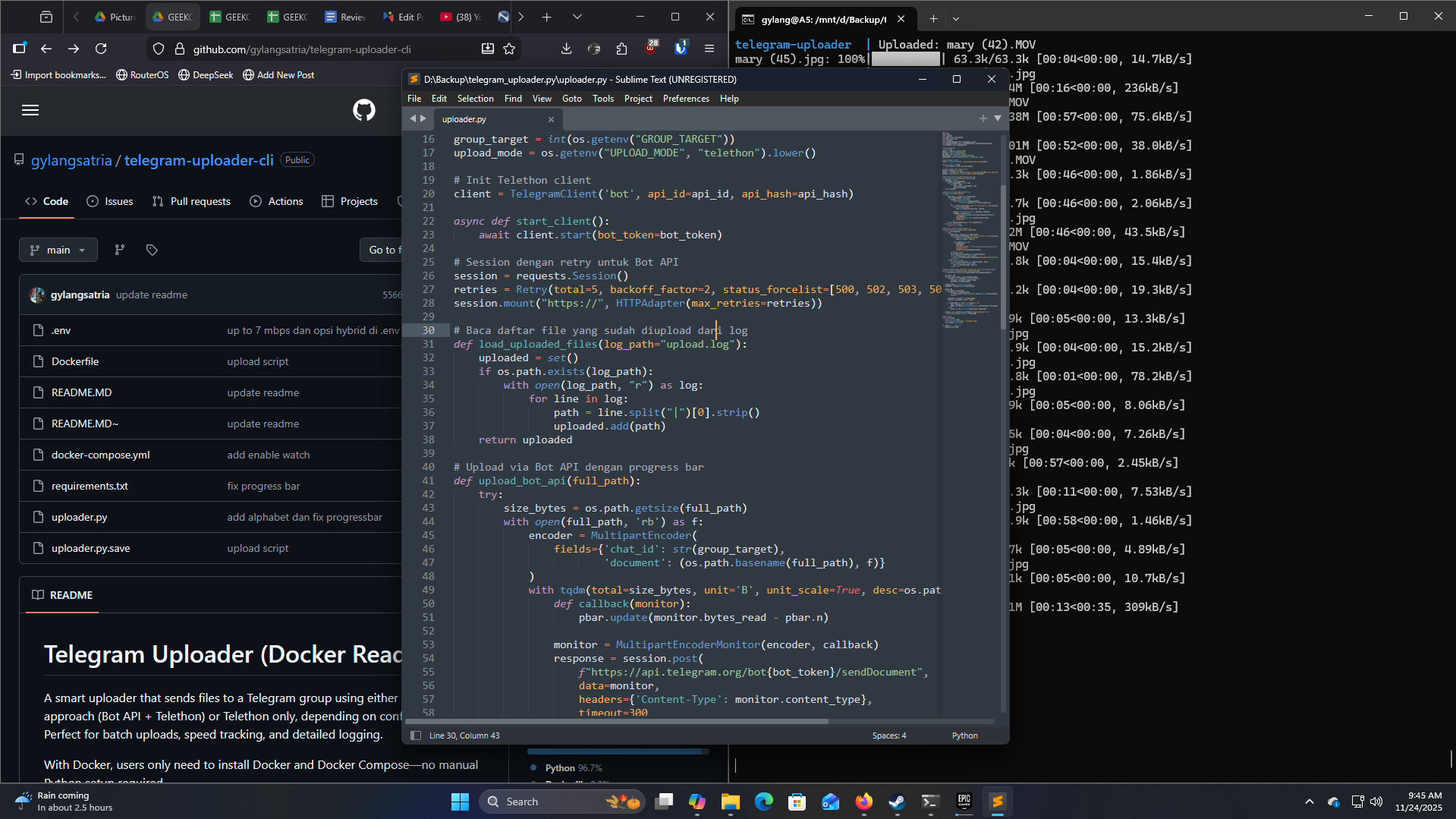This screenshot has width=1456, height=819.
Task: Click the Windows taskbar Search box
Action: [546, 802]
